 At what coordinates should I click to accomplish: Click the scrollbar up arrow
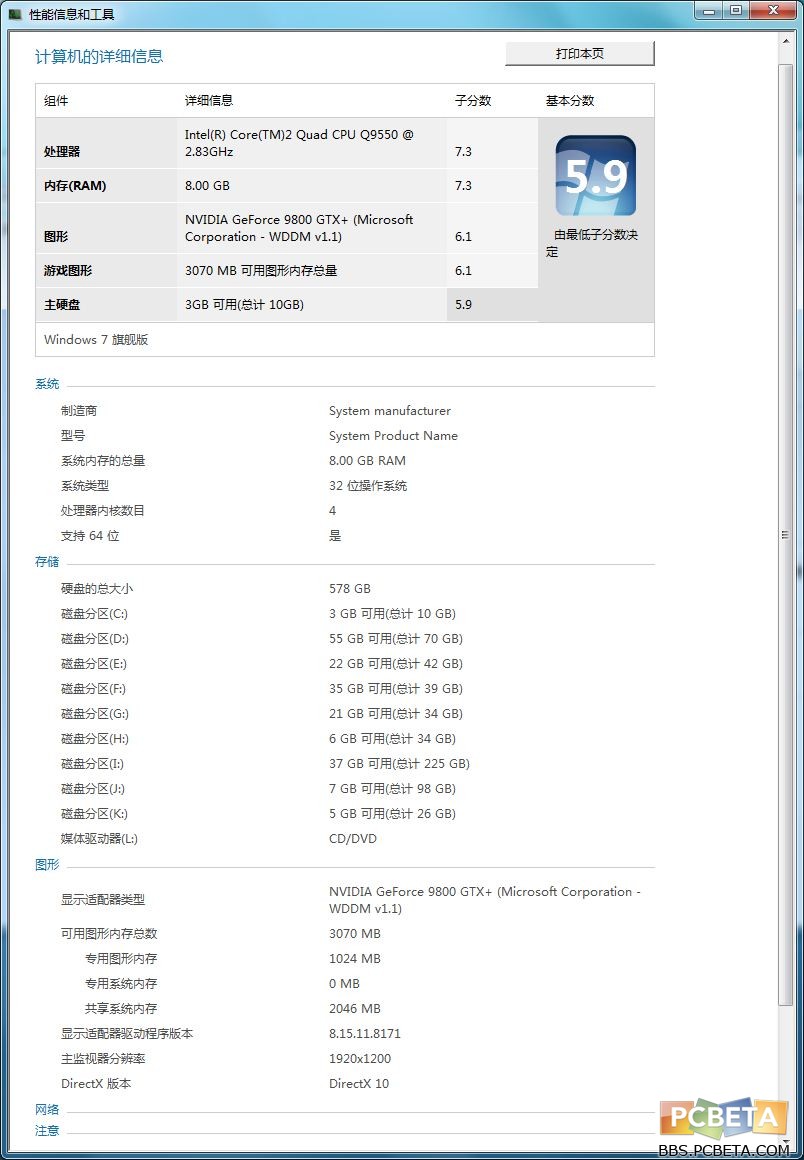(x=785, y=41)
